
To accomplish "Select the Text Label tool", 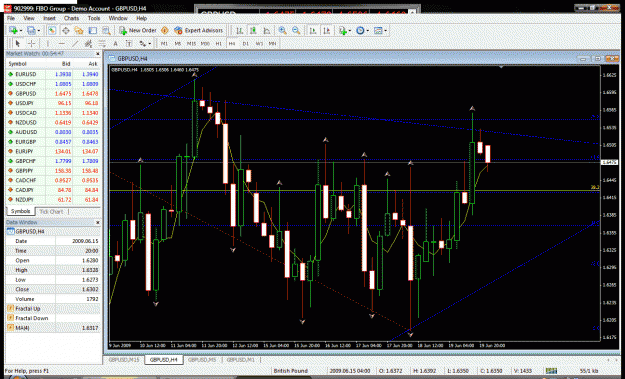I will (x=129, y=43).
